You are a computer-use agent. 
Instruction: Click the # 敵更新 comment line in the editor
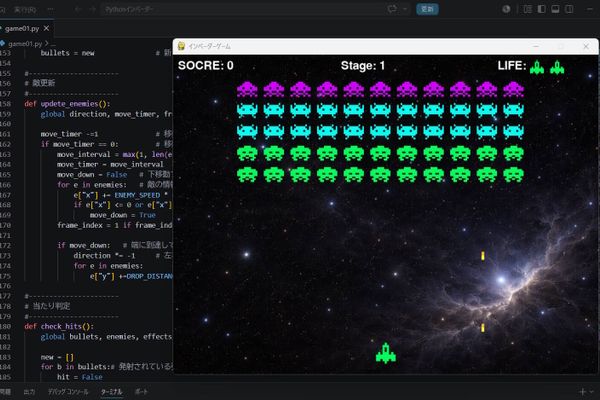40,83
